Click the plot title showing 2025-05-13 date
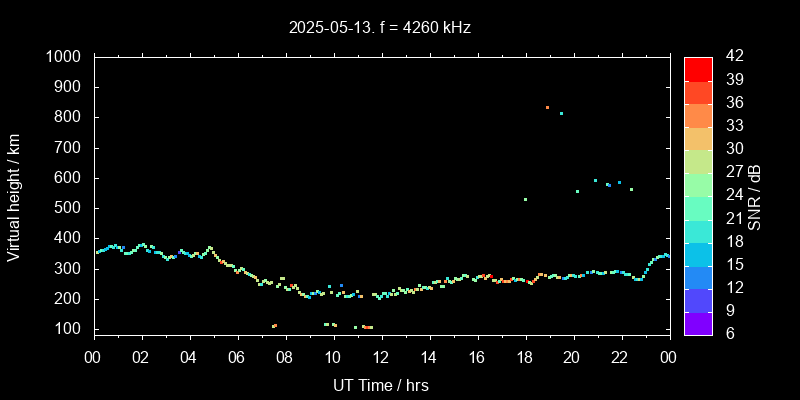The height and width of the screenshot is (400, 800). click(380, 28)
